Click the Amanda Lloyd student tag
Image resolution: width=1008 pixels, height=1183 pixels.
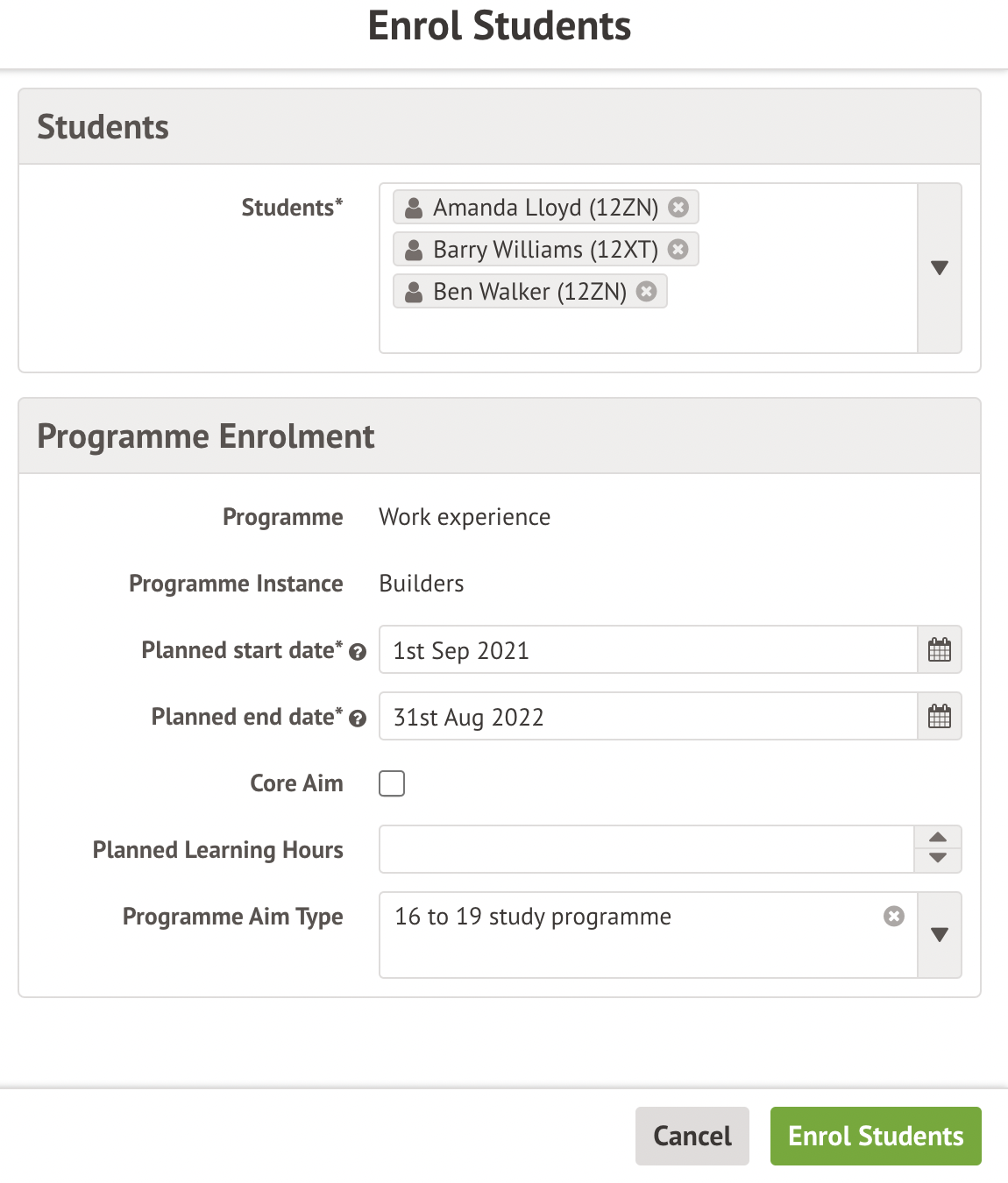[535, 208]
